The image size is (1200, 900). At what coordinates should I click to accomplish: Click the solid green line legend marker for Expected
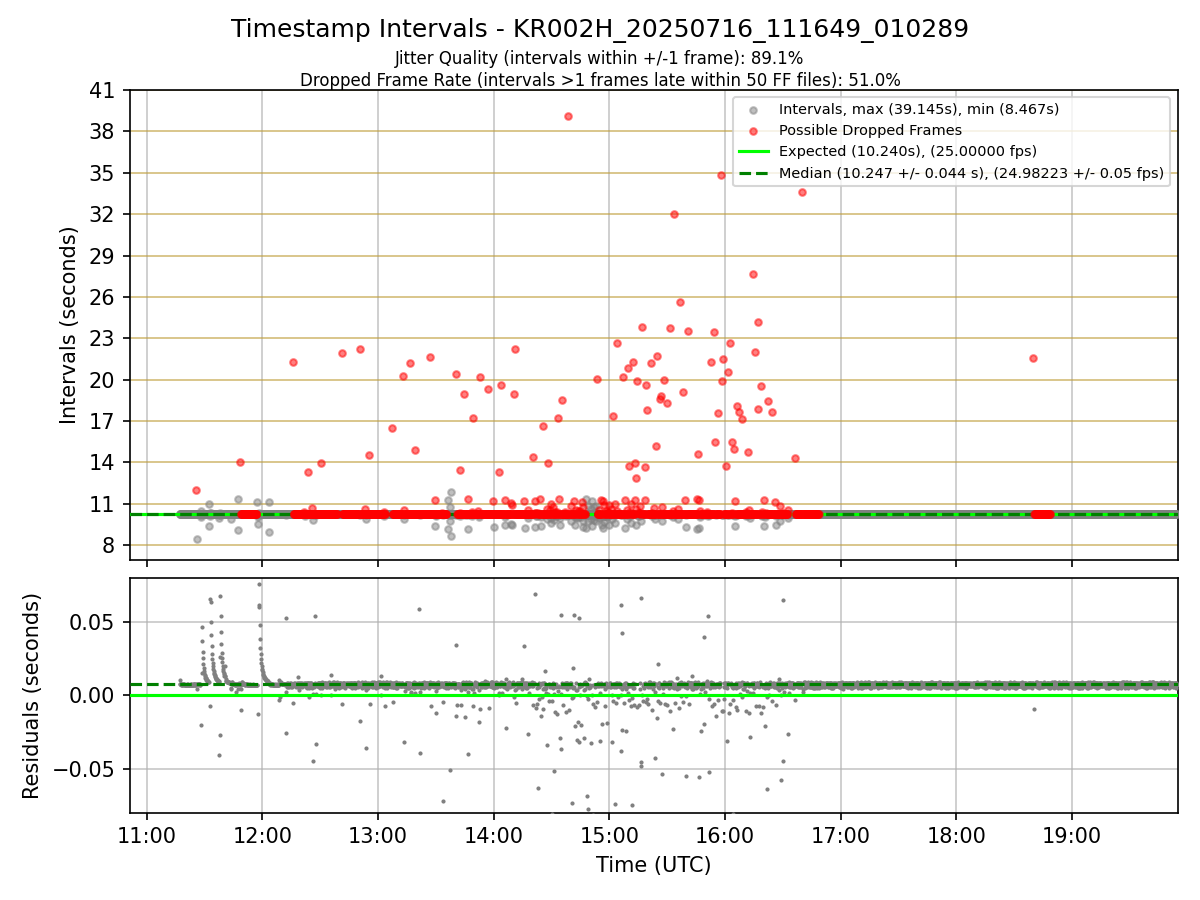pyautogui.click(x=755, y=152)
